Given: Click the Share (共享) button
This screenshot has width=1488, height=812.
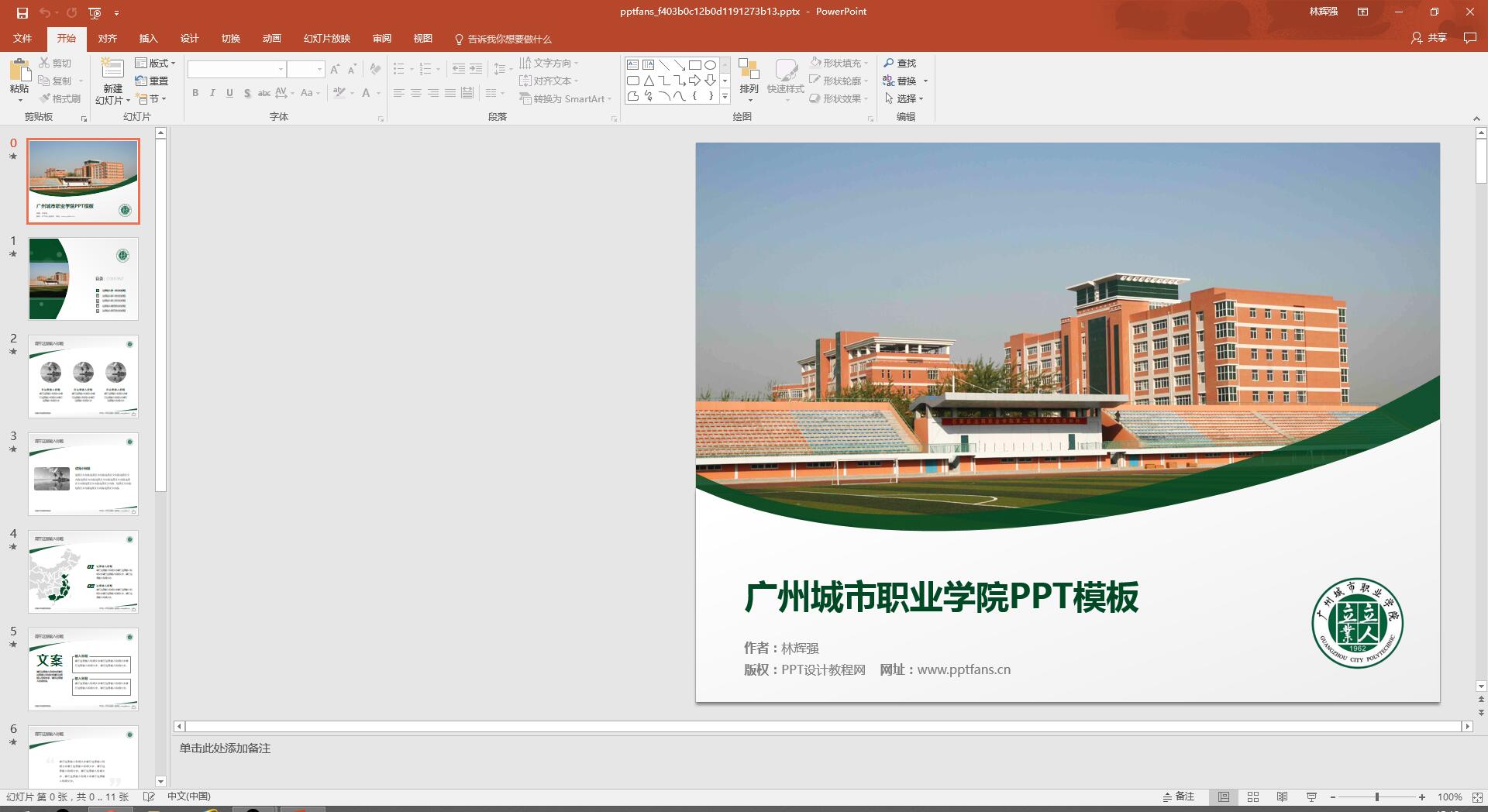Looking at the screenshot, I should click(x=1430, y=38).
